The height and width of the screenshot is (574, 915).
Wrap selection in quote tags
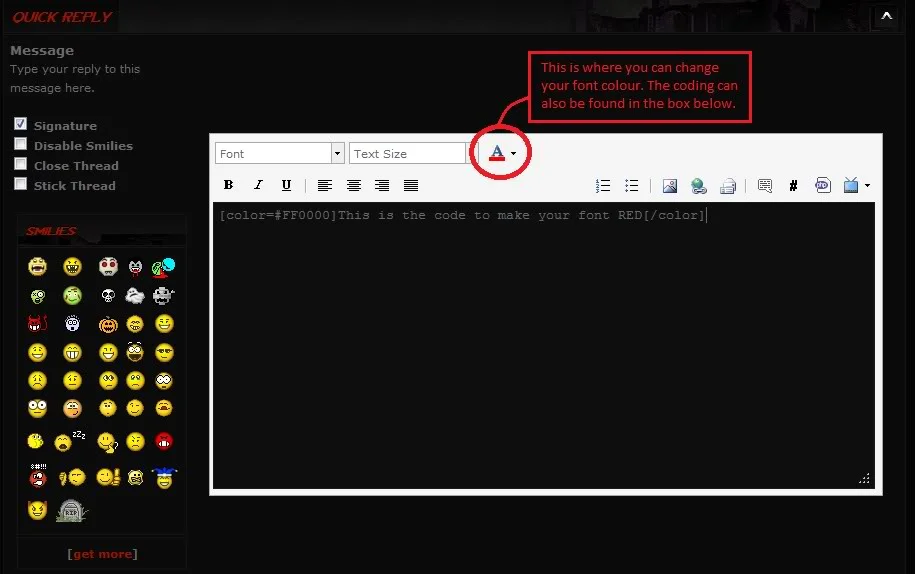pyautogui.click(x=765, y=186)
